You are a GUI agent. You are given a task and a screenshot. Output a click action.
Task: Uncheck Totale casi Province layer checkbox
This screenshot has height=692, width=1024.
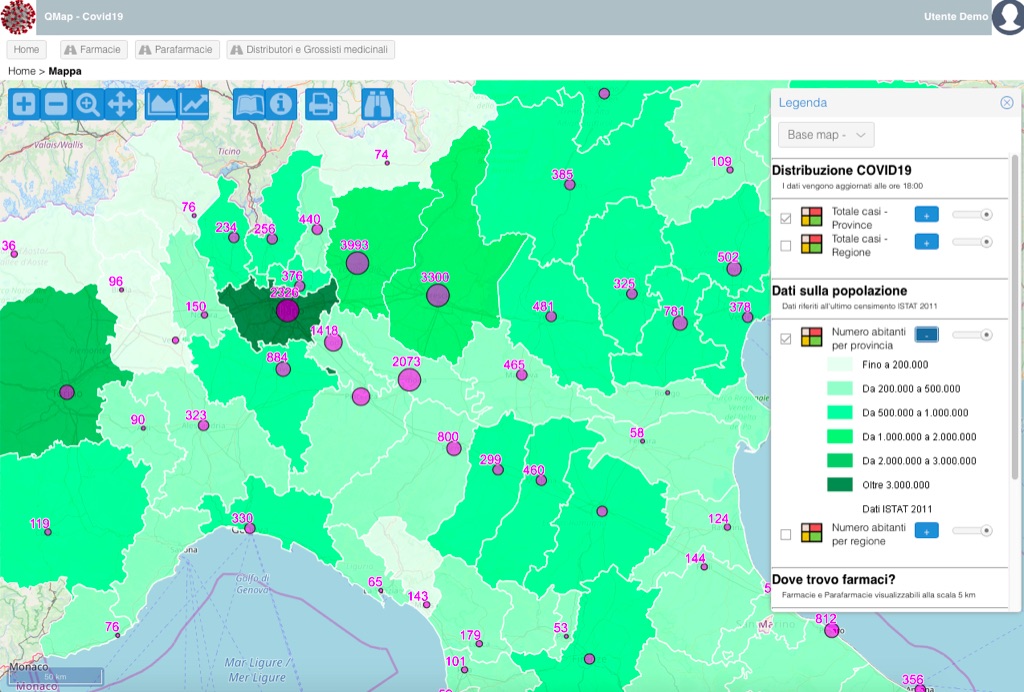click(786, 218)
